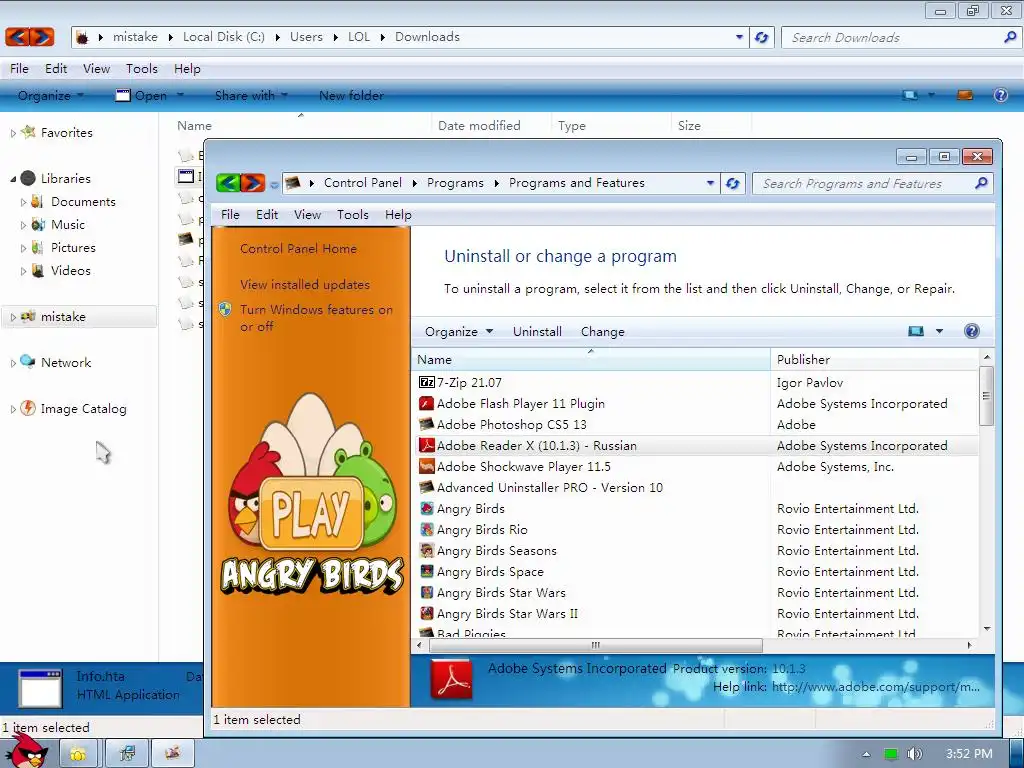Click the Angry Birds Space icon
This screenshot has width=1024, height=768.
click(x=426, y=571)
